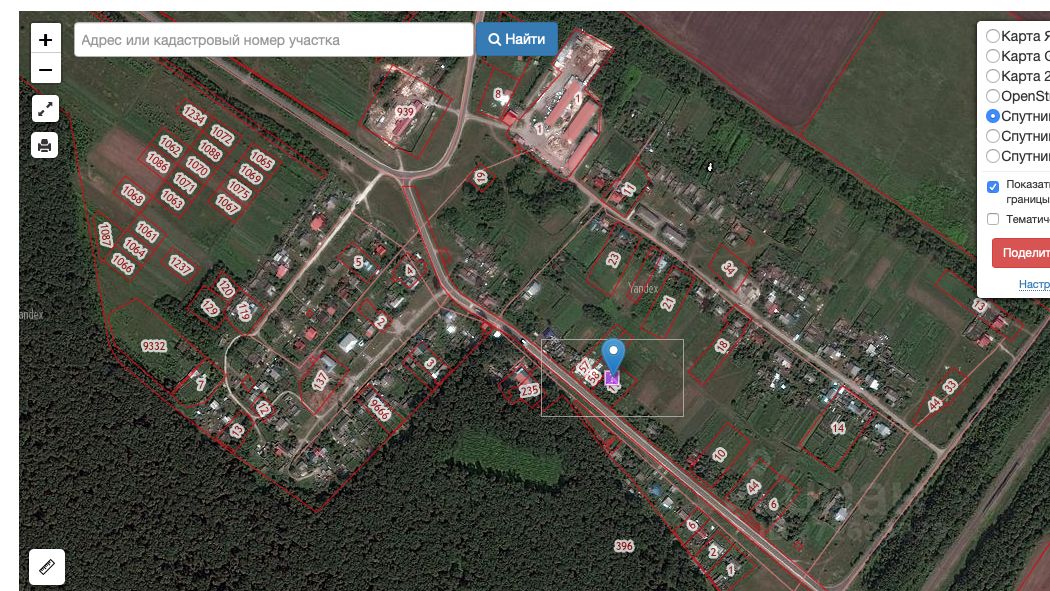Select parcel labeled 18
The height and width of the screenshot is (591, 1050).
click(x=721, y=345)
